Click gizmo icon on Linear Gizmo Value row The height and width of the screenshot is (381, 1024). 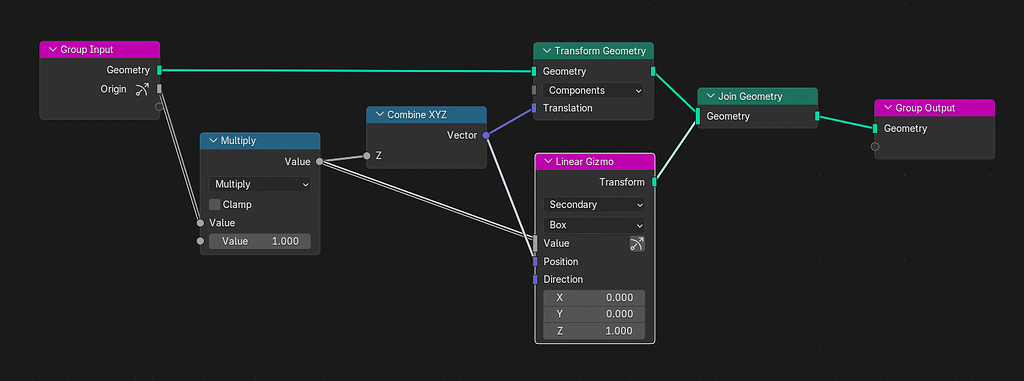637,244
